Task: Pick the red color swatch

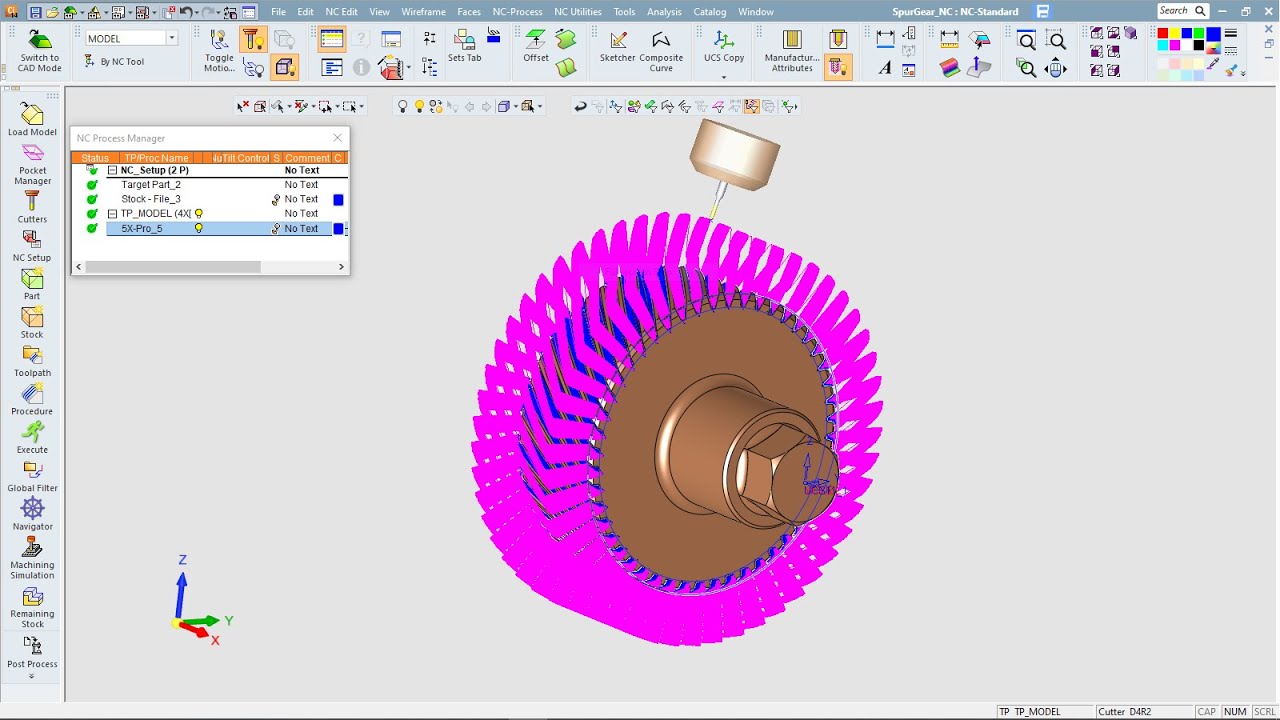Action: [x=1163, y=33]
